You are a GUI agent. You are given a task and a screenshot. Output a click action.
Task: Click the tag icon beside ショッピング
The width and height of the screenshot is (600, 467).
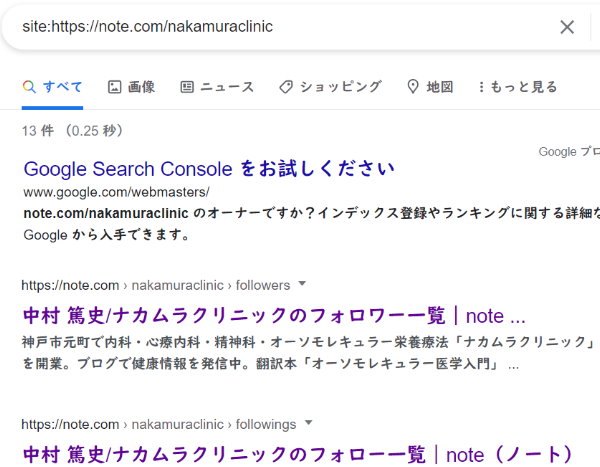(x=286, y=87)
